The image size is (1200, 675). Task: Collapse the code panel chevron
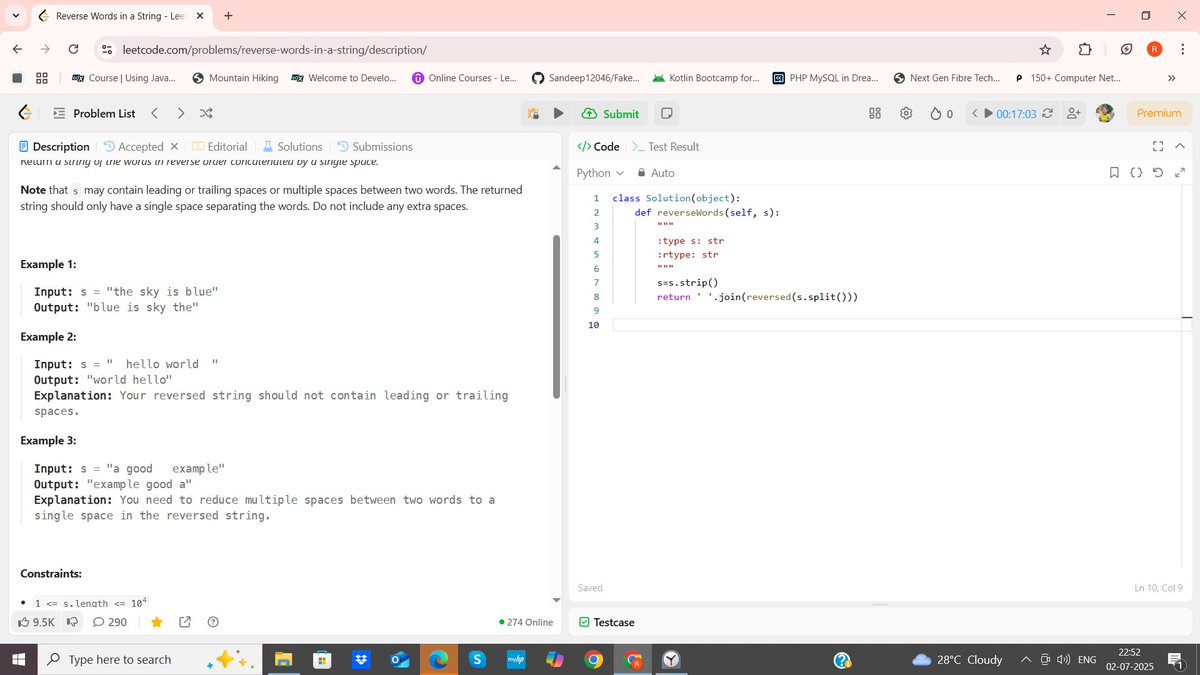[x=1179, y=146]
